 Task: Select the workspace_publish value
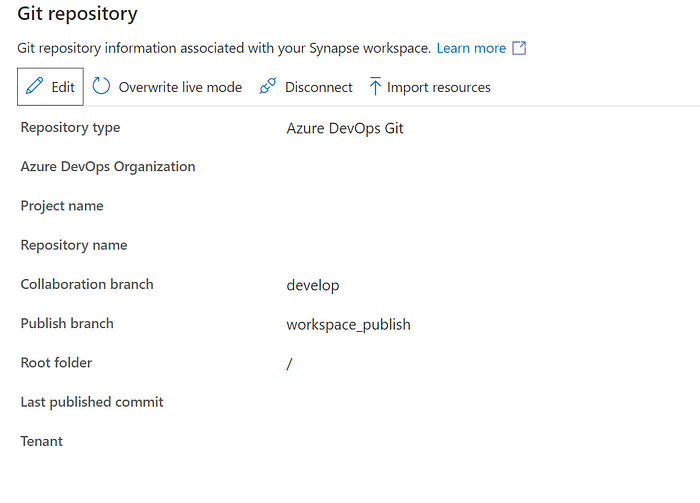tap(349, 325)
